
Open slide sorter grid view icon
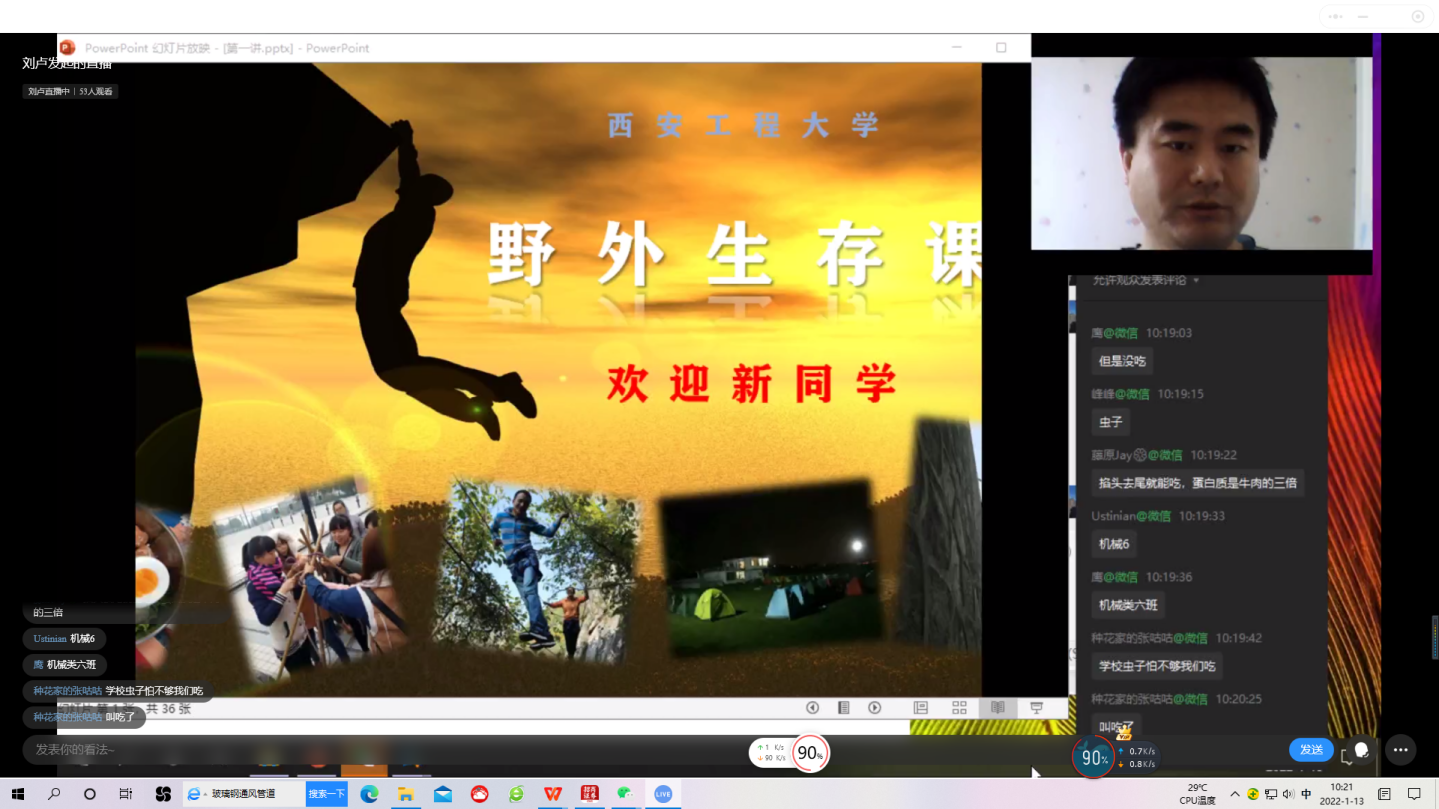(959, 708)
